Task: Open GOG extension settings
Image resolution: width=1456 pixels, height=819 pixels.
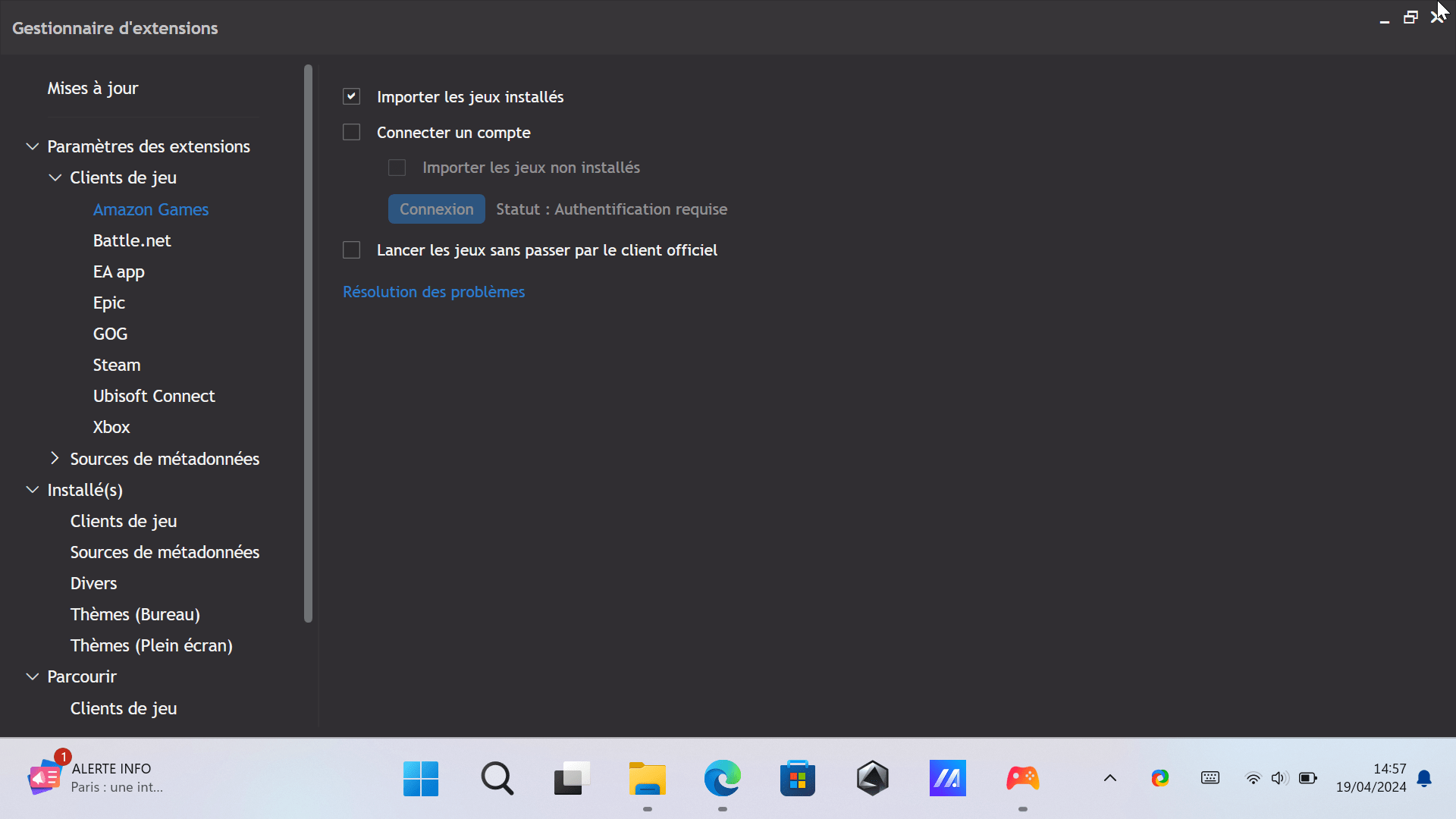Action: 110,334
